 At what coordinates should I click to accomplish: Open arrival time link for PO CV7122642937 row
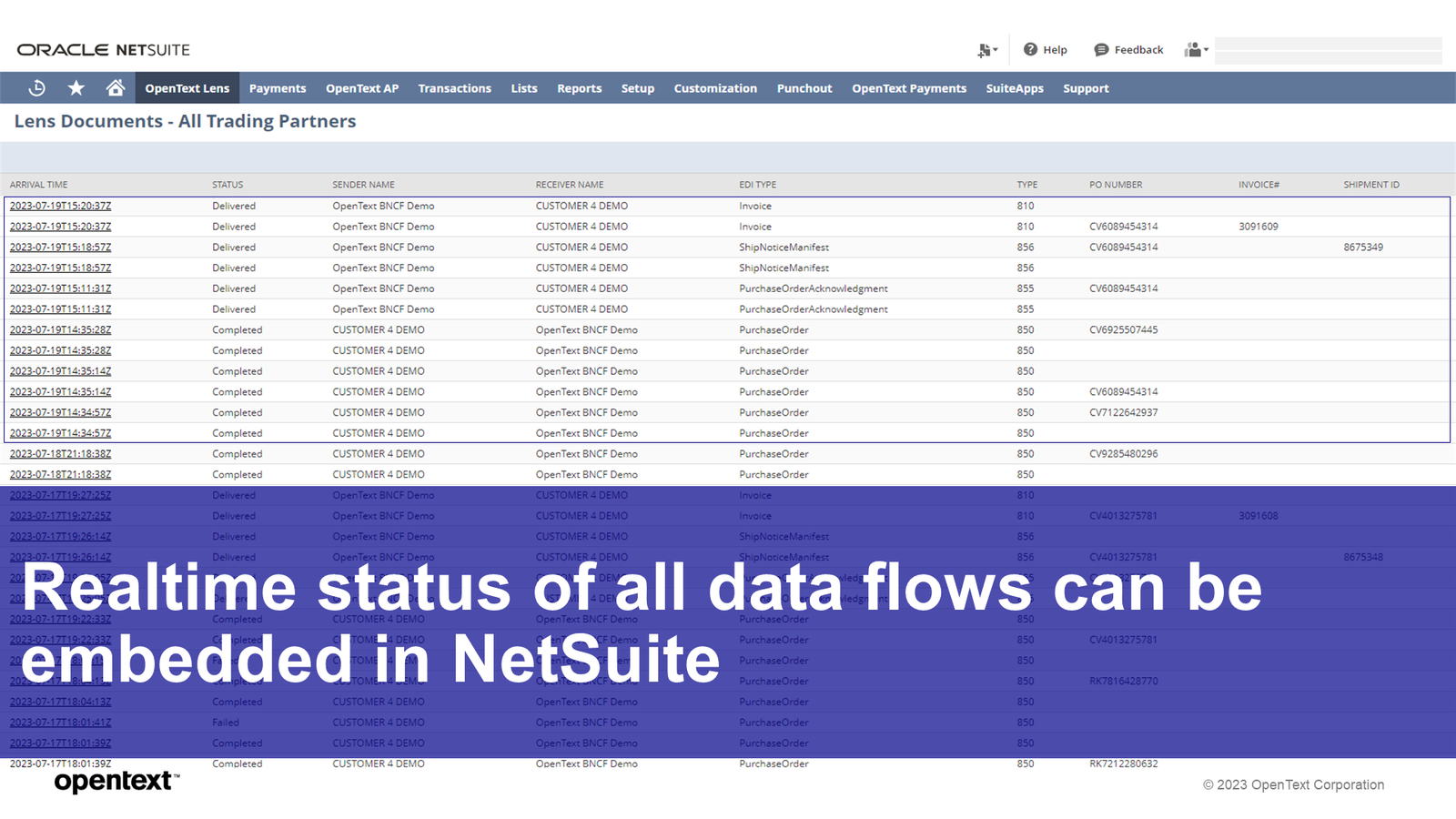[60, 413]
